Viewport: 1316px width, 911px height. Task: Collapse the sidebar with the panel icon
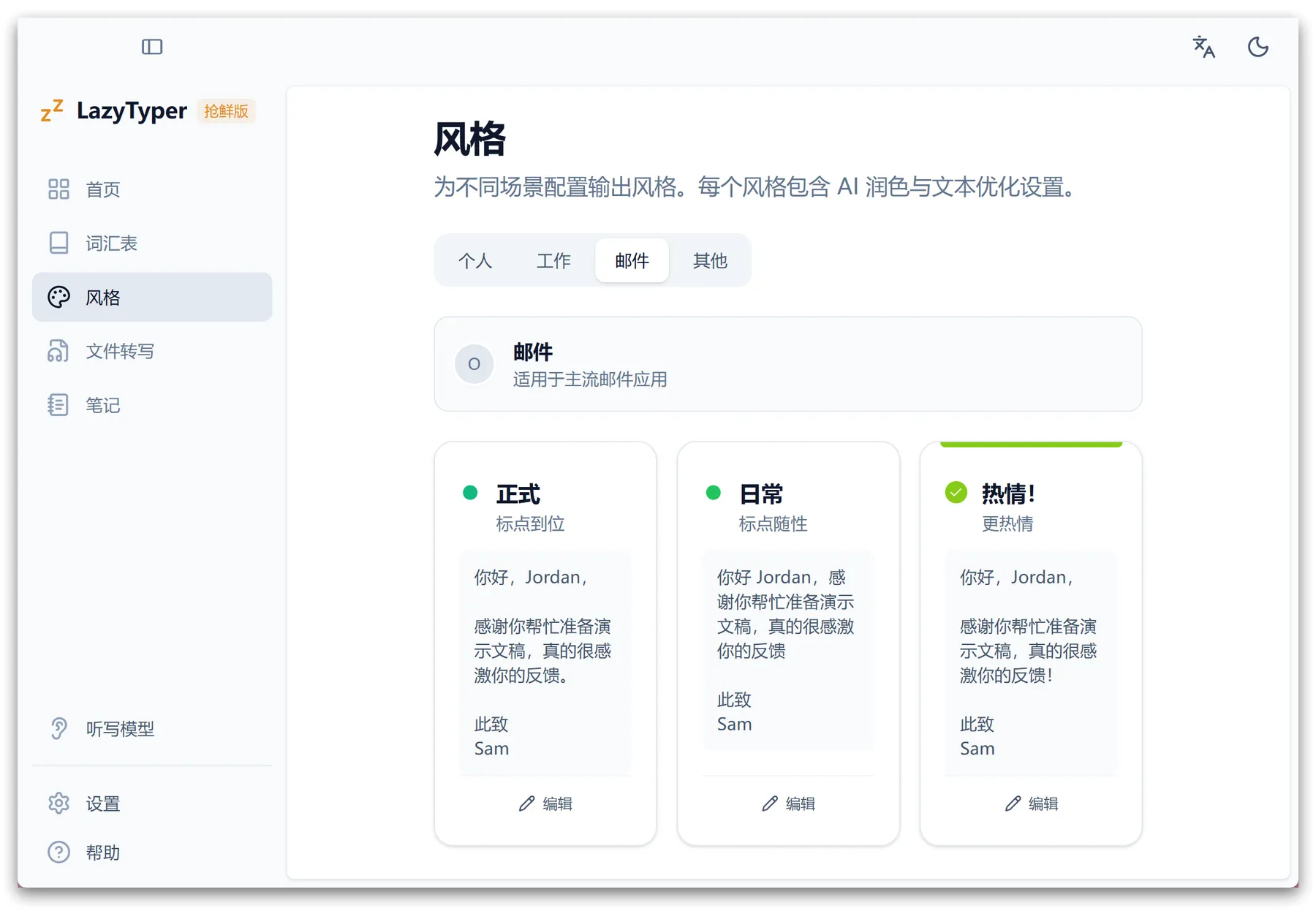coord(152,47)
